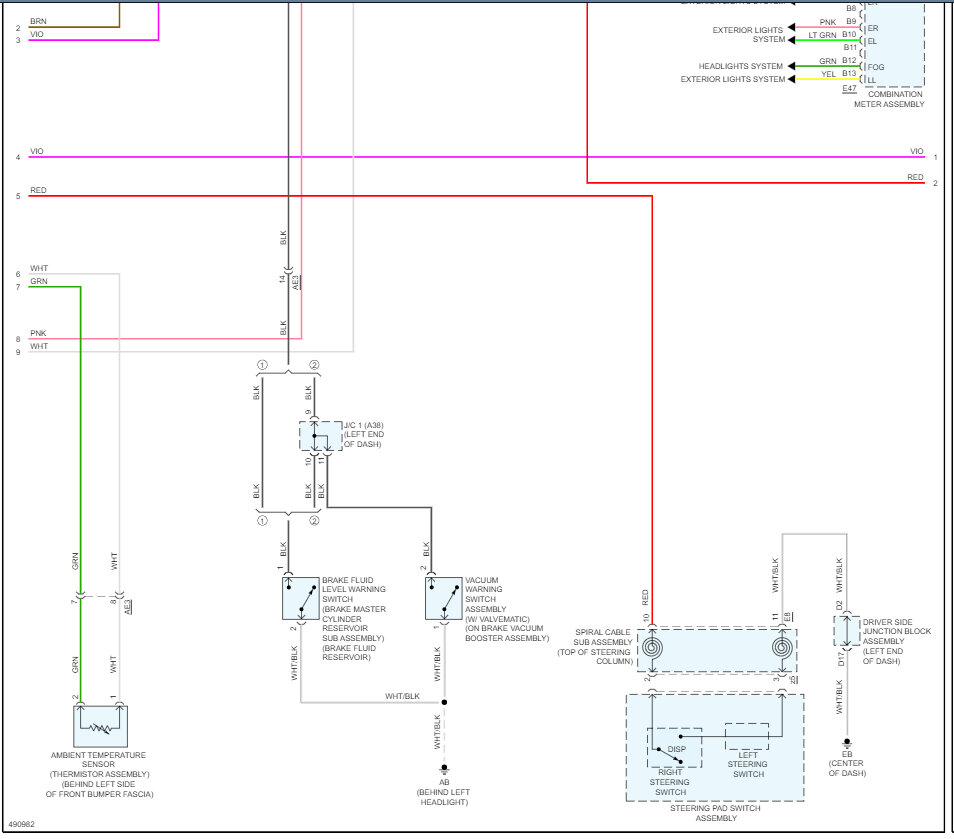This screenshot has height=839, width=954.
Task: Click the horizontal WHT/BLK wire label
Action: (x=402, y=696)
